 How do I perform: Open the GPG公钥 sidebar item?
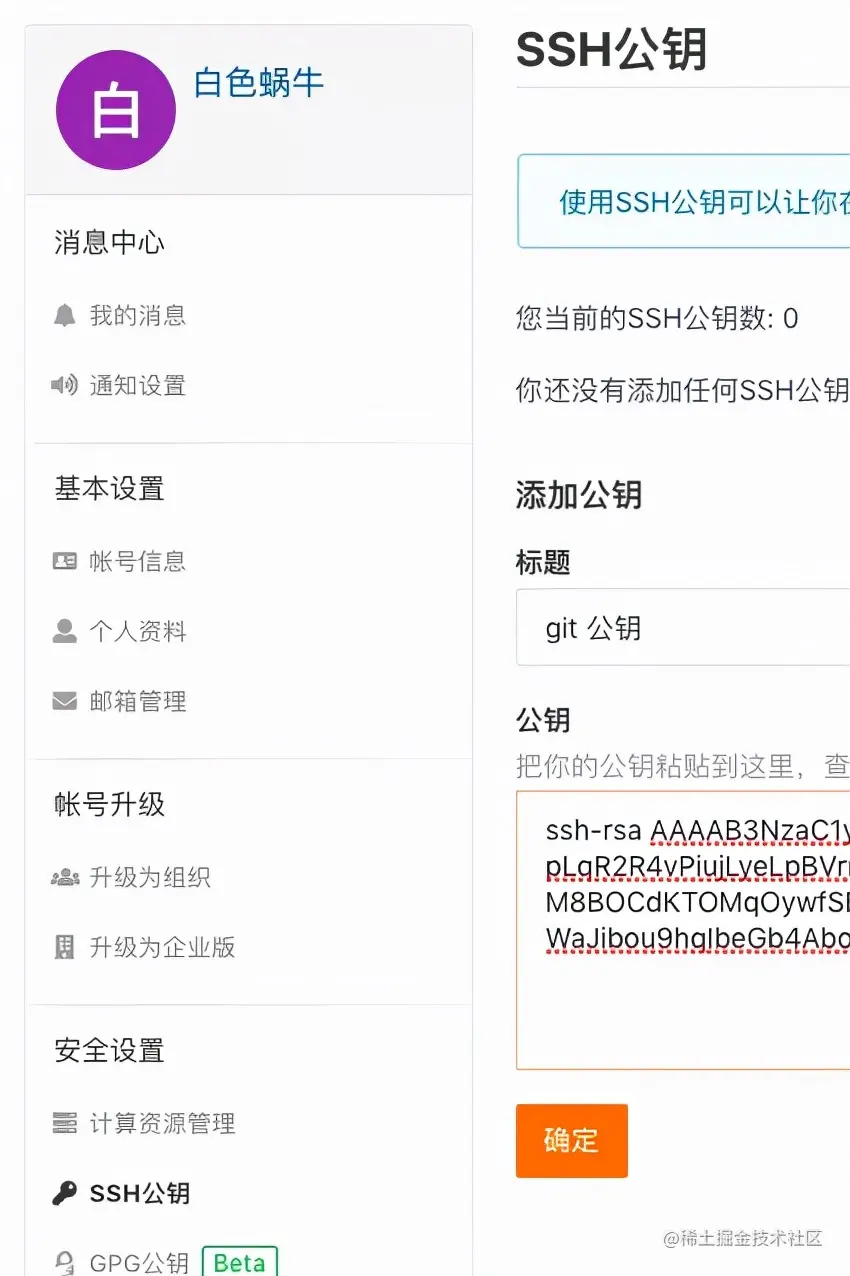click(x=140, y=1263)
